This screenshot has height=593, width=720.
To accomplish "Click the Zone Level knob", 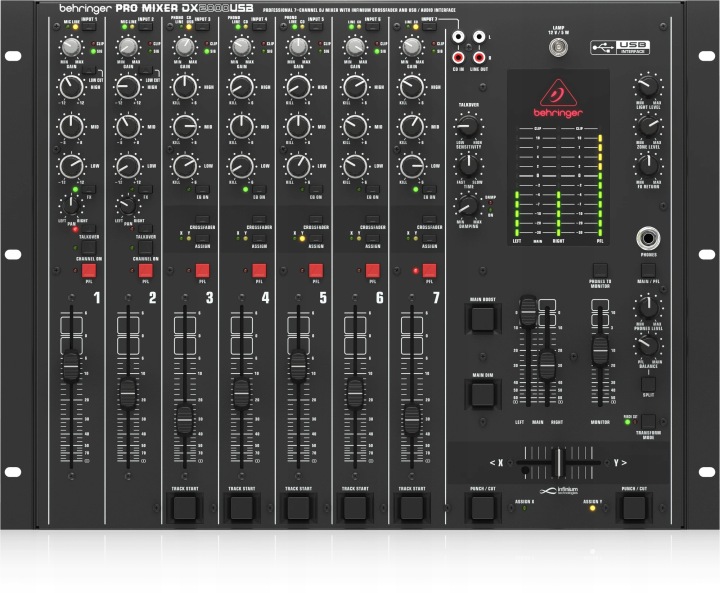I will click(648, 125).
